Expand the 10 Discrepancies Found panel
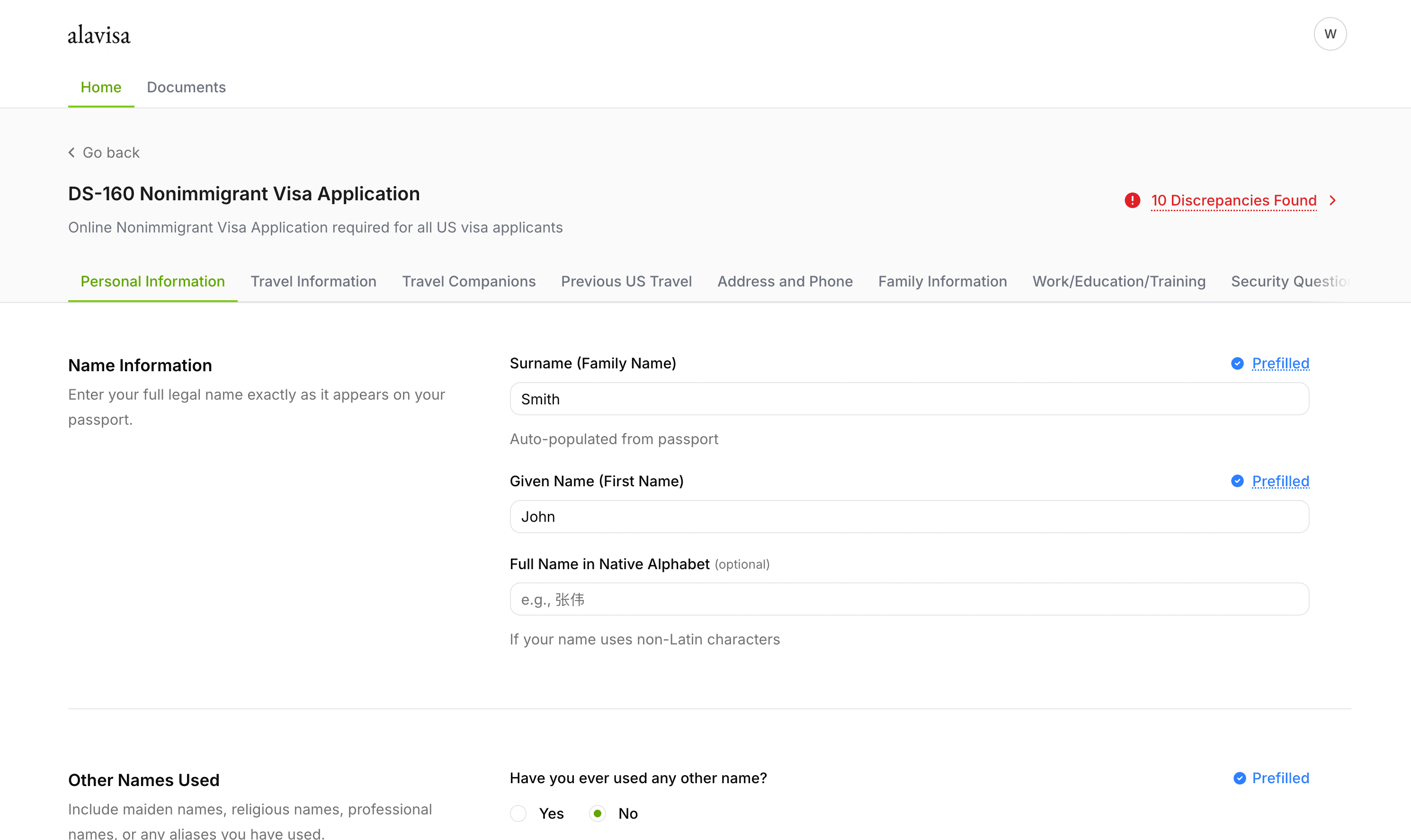 1234,200
